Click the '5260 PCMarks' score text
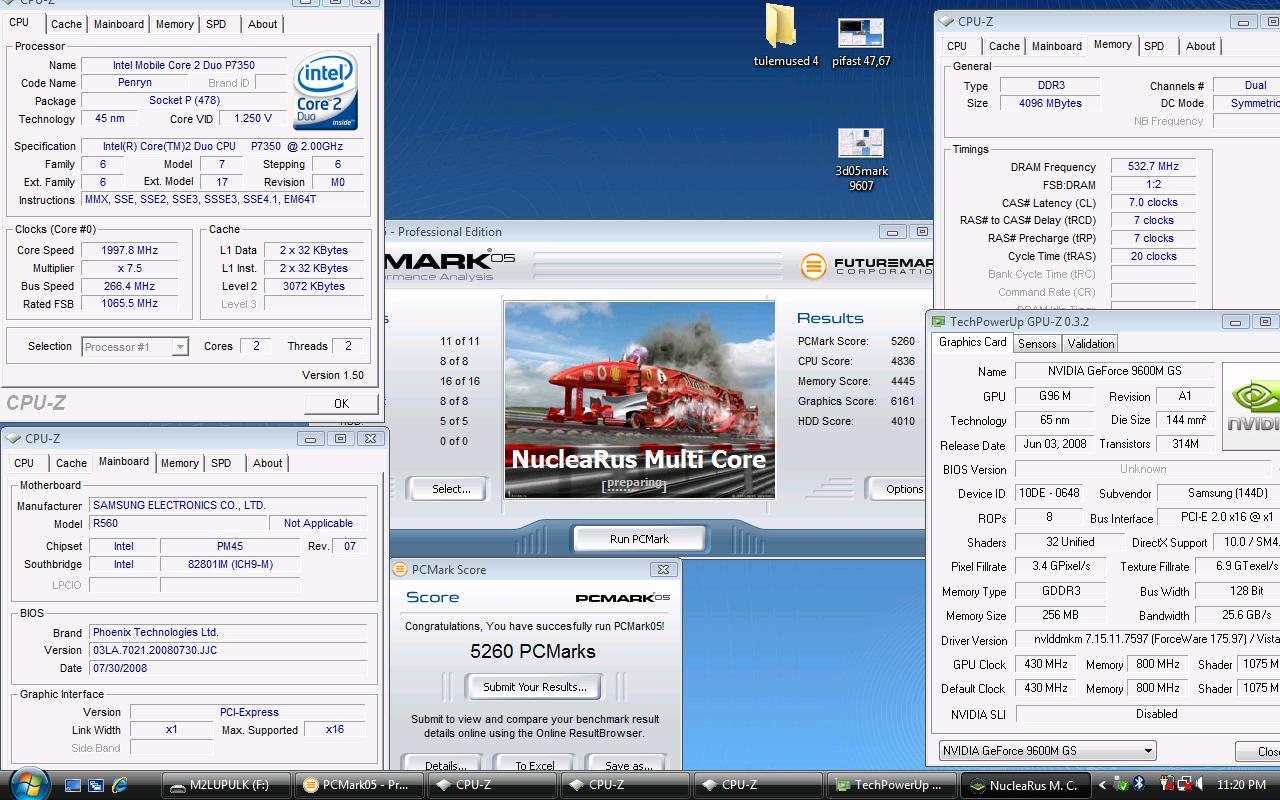Viewport: 1280px width, 800px height. tap(533, 651)
